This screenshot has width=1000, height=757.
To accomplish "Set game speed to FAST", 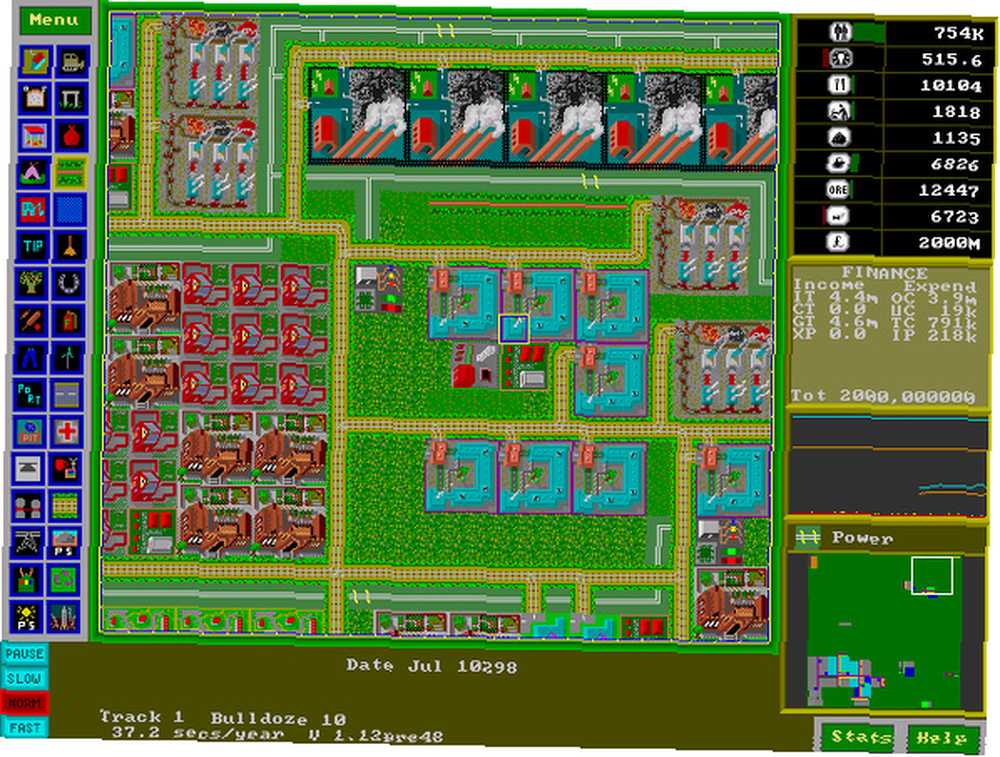I will click(24, 728).
